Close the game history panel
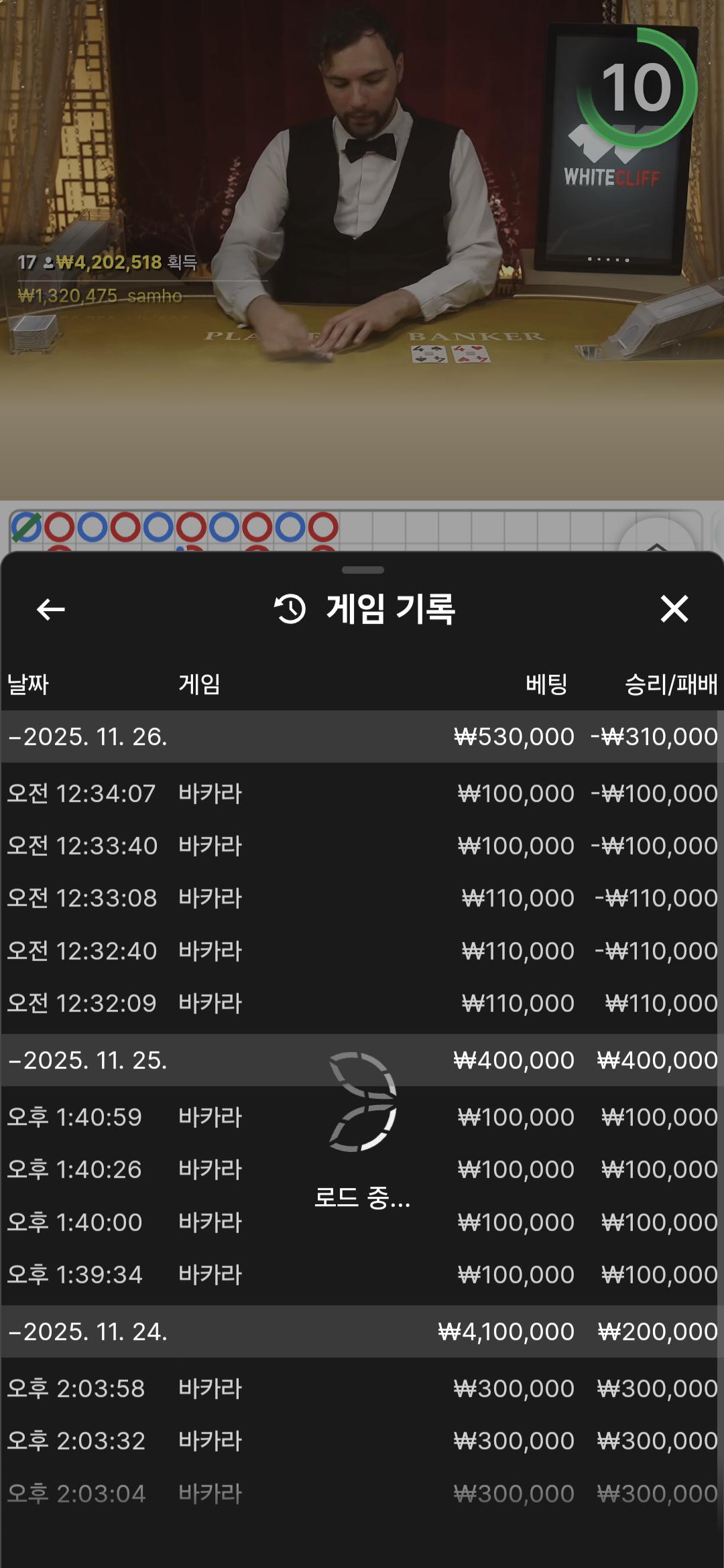This screenshot has width=724, height=1568. tap(674, 609)
